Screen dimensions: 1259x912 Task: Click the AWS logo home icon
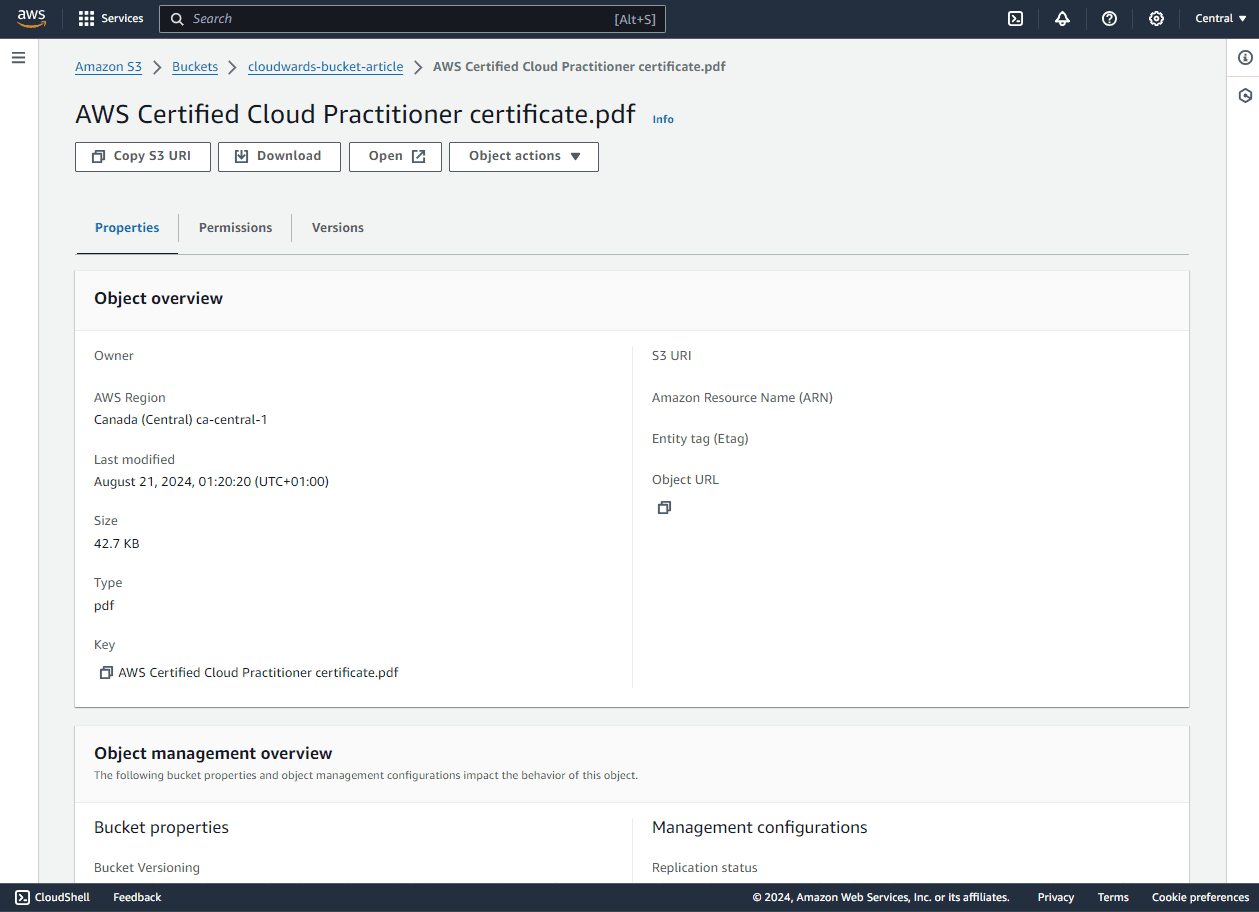point(32,19)
